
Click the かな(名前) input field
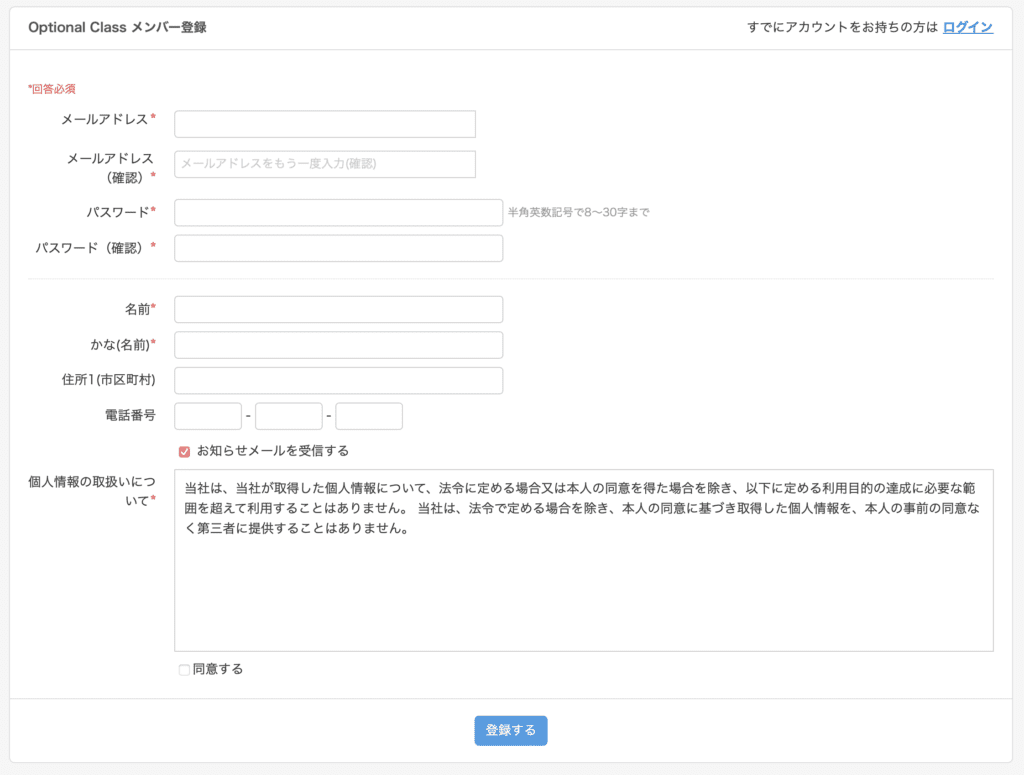(338, 345)
